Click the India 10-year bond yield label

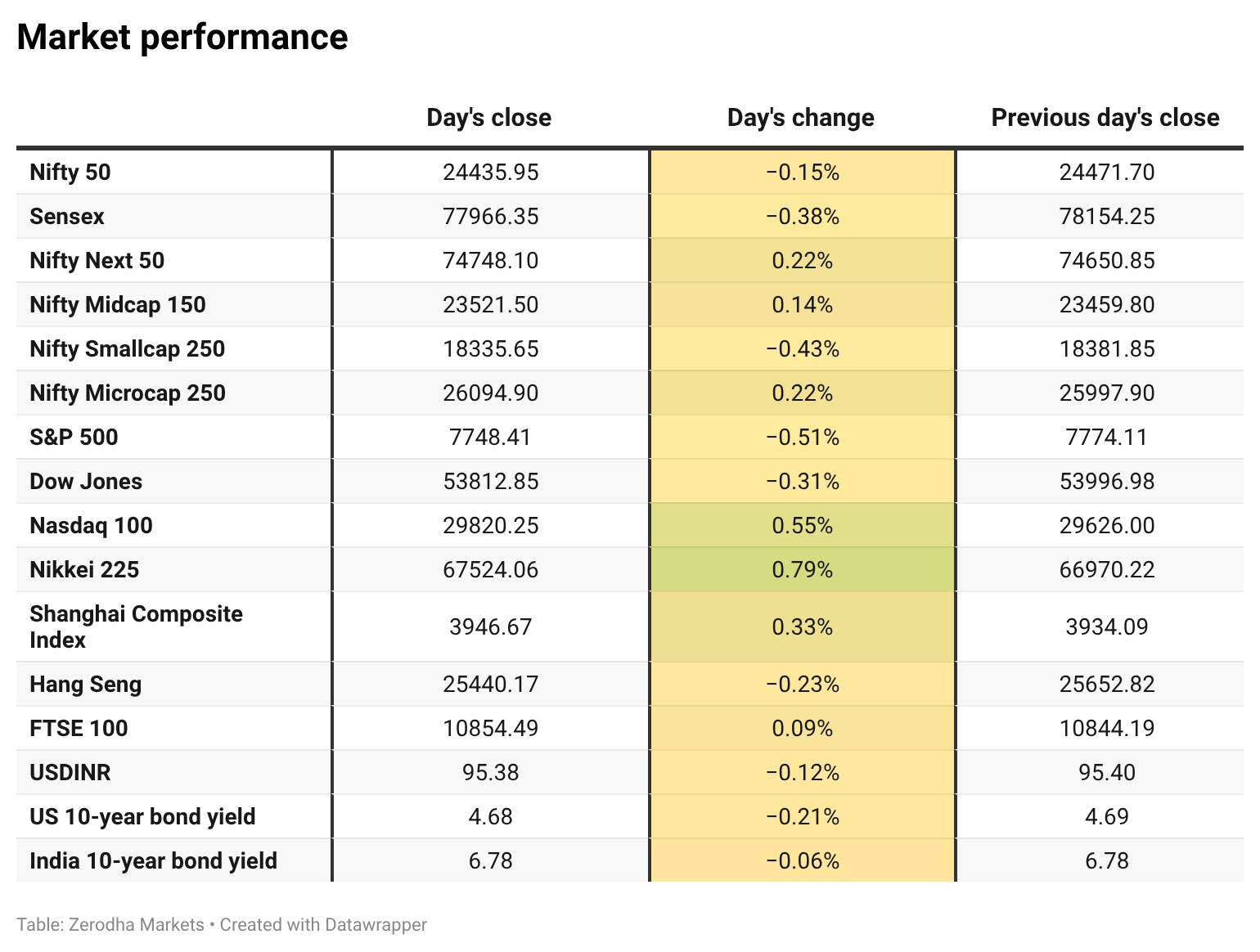pyautogui.click(x=154, y=861)
